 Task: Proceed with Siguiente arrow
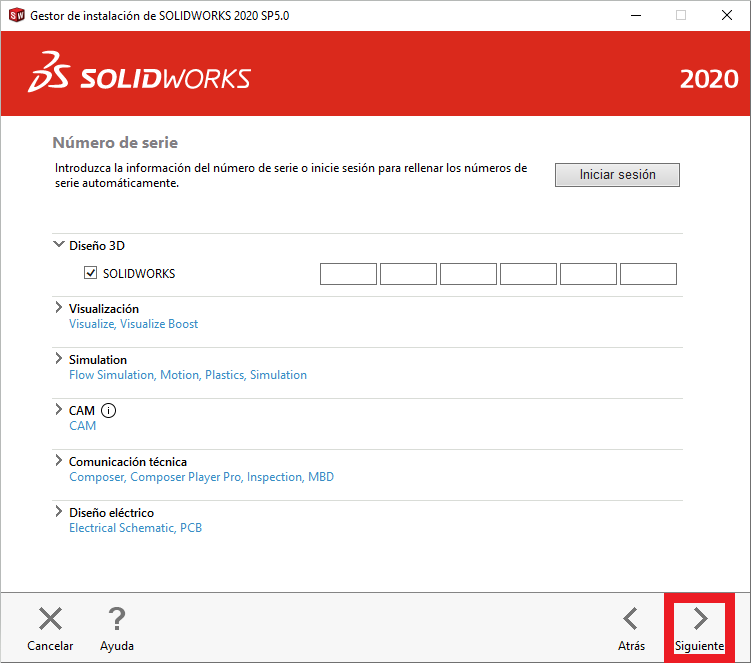click(700, 618)
